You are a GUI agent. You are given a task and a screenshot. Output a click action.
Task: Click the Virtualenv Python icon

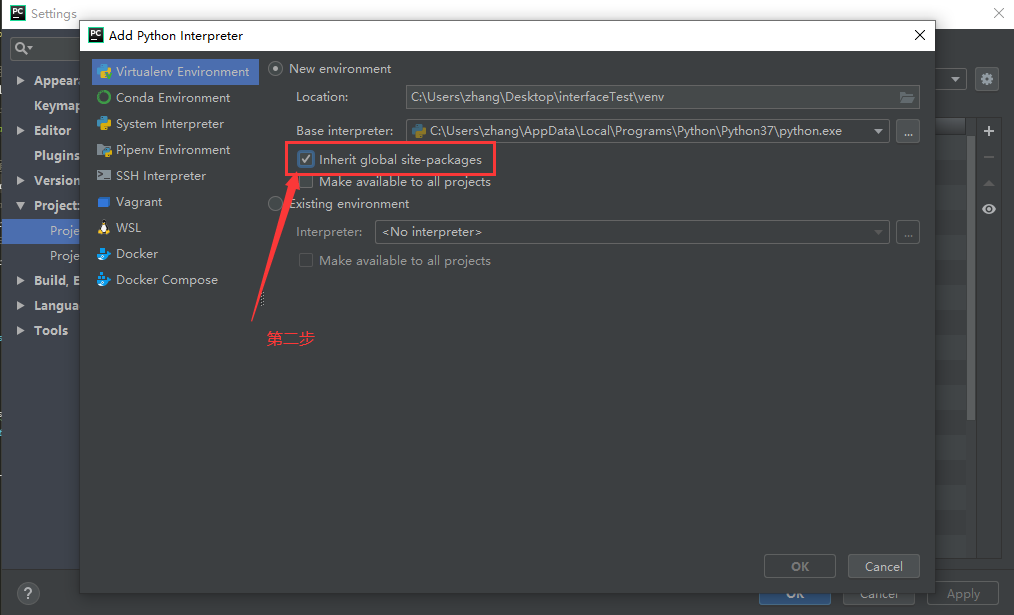[103, 72]
